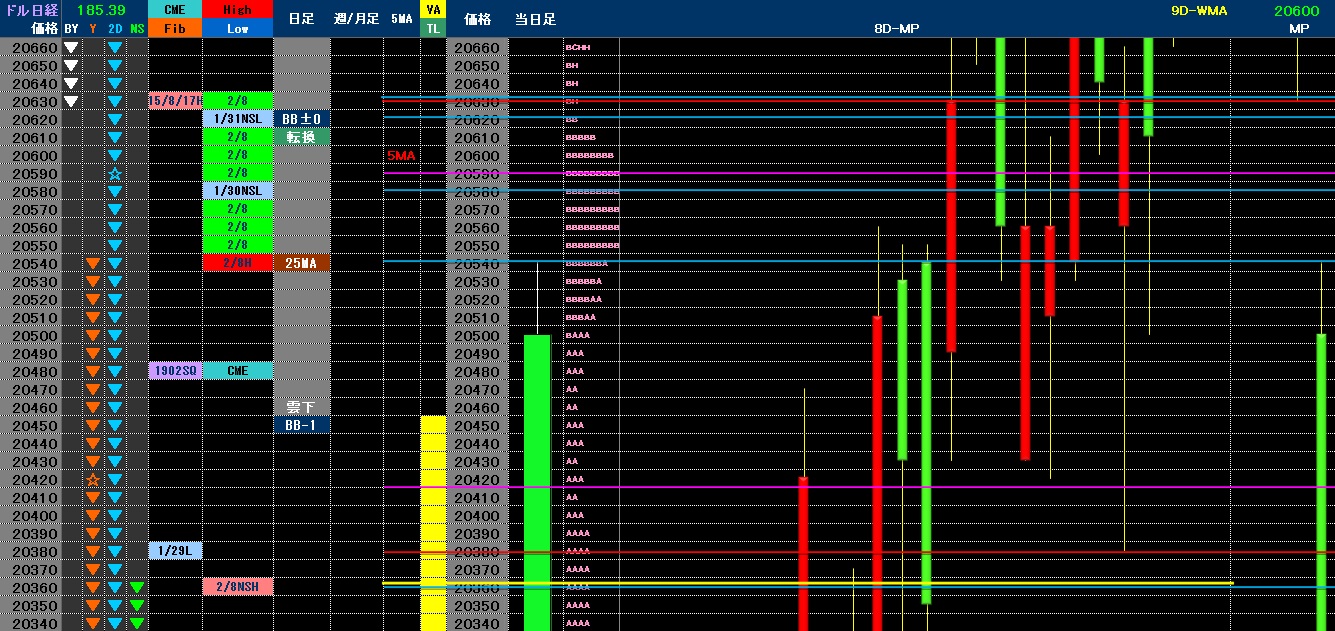1335x631 pixels.
Task: Click the white triangle marker at 20660
Action: pos(71,48)
